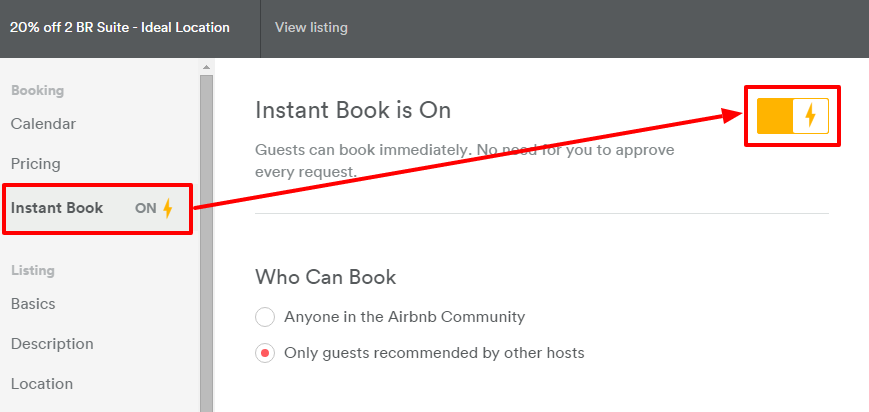Screen dimensions: 869x412
Task: Open the Calendar section
Action: (43, 124)
